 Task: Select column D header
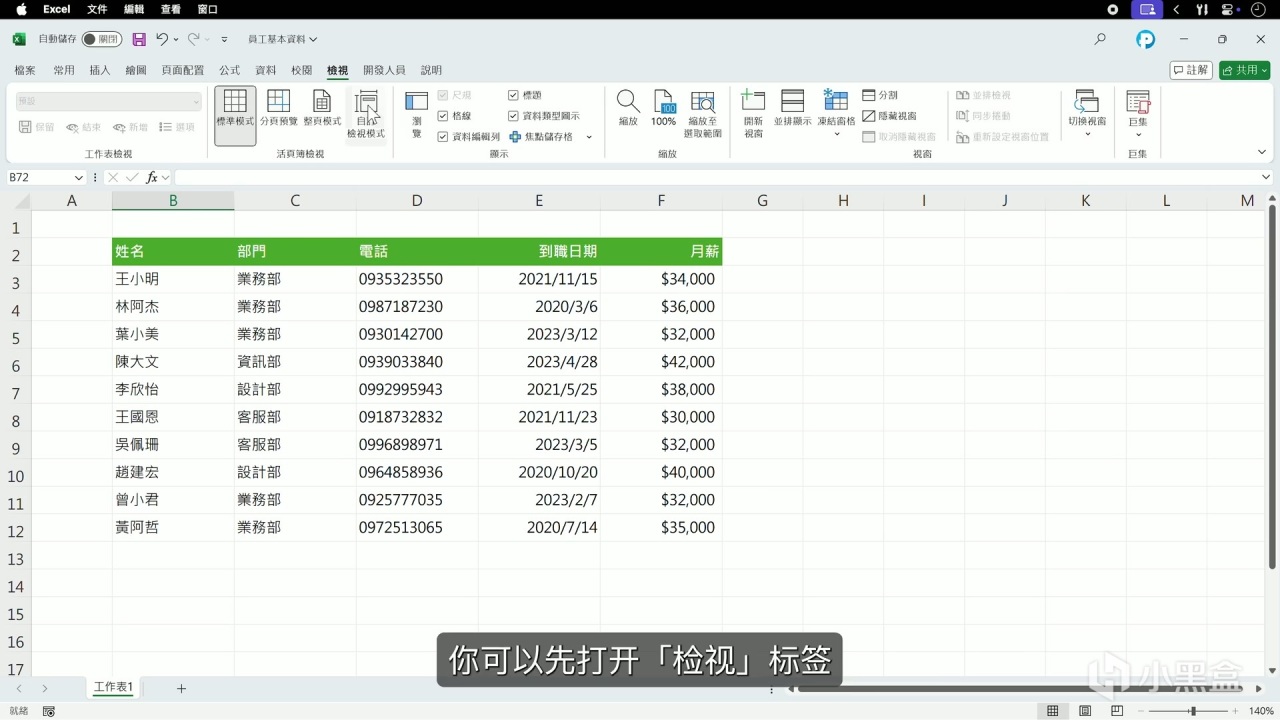pos(417,200)
